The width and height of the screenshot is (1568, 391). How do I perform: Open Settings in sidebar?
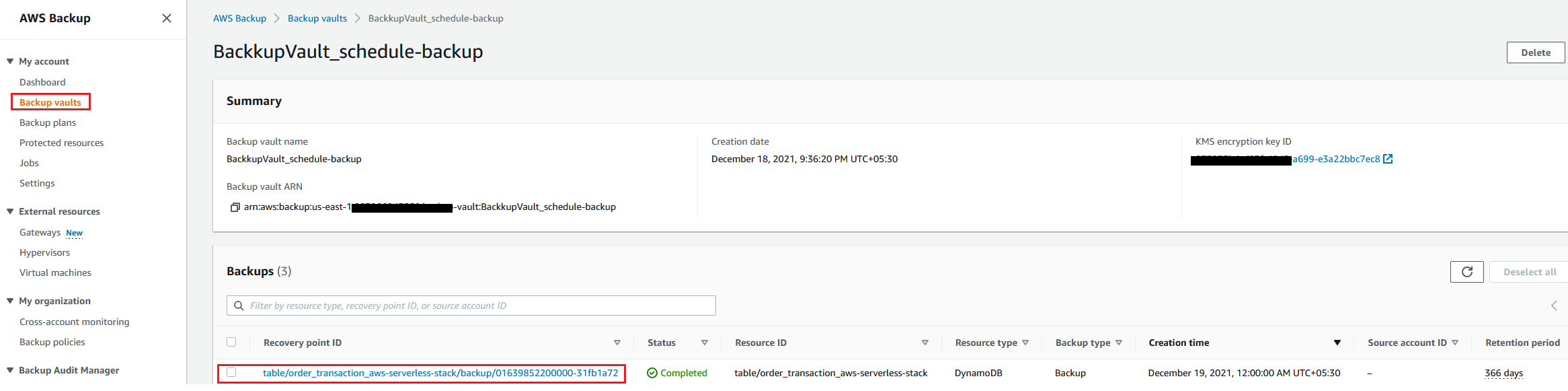pos(37,183)
